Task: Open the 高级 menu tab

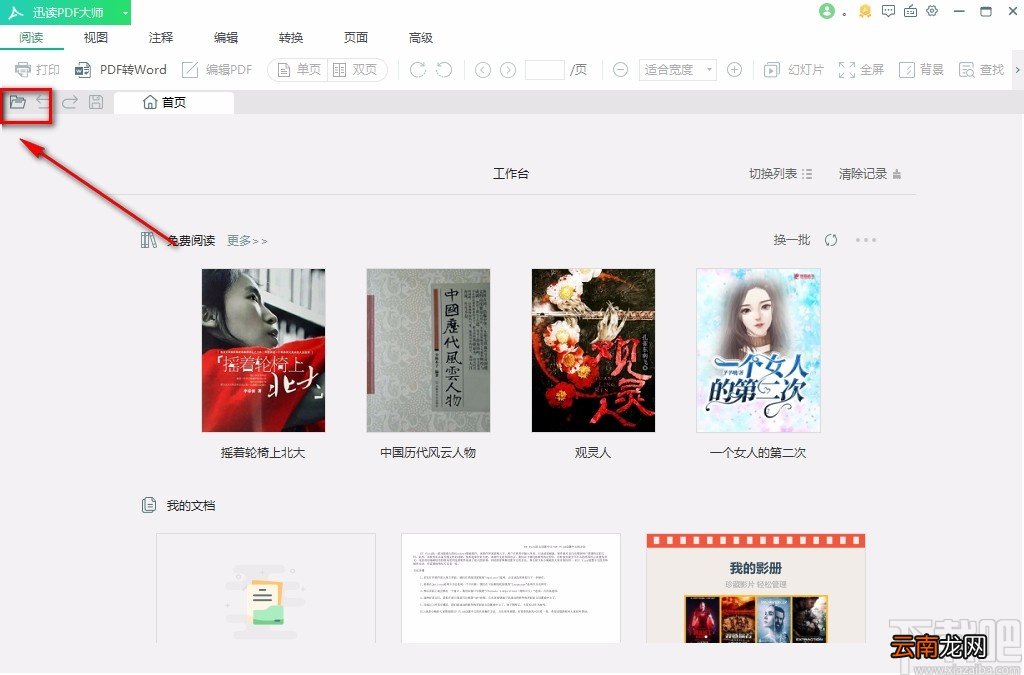Action: point(421,38)
